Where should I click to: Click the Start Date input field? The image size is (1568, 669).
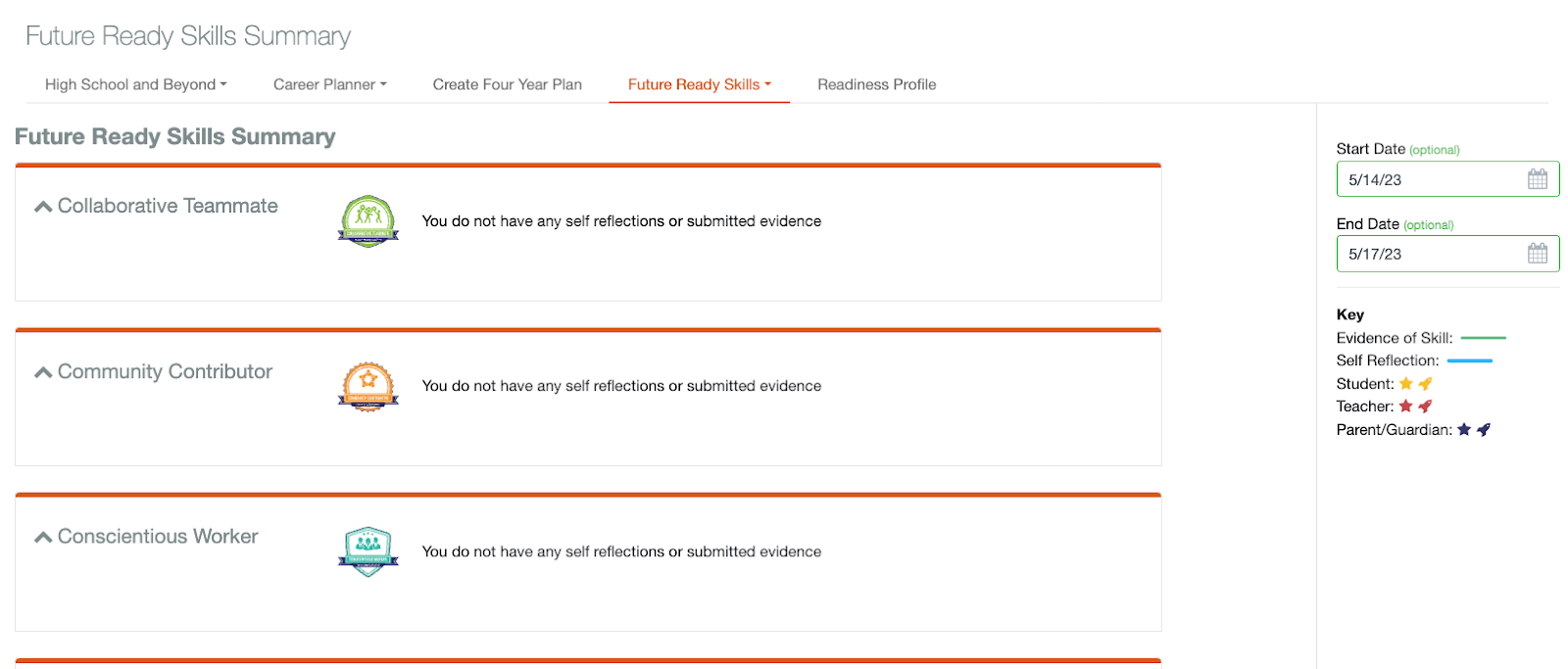point(1431,179)
